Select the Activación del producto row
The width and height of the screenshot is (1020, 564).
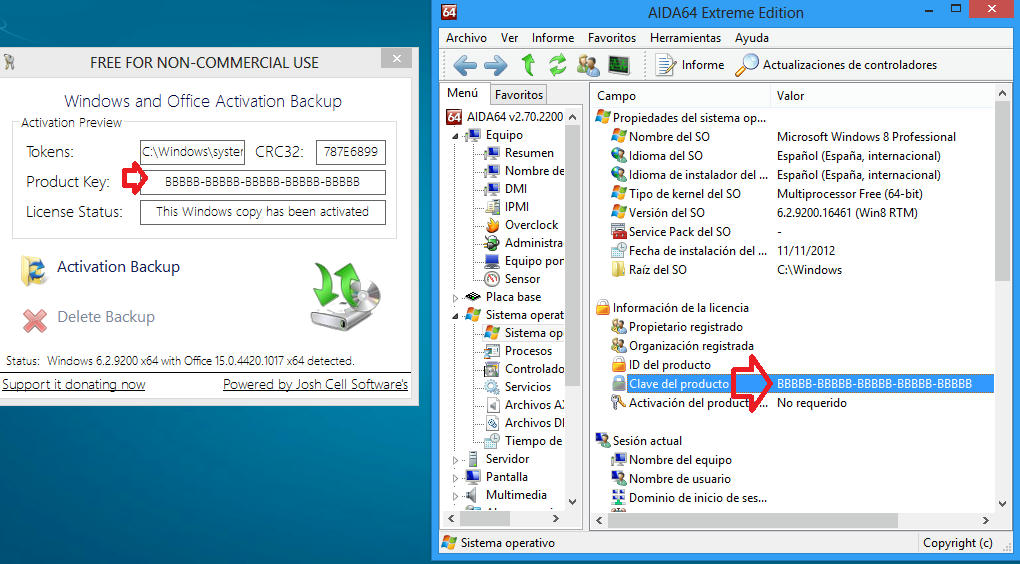792,403
